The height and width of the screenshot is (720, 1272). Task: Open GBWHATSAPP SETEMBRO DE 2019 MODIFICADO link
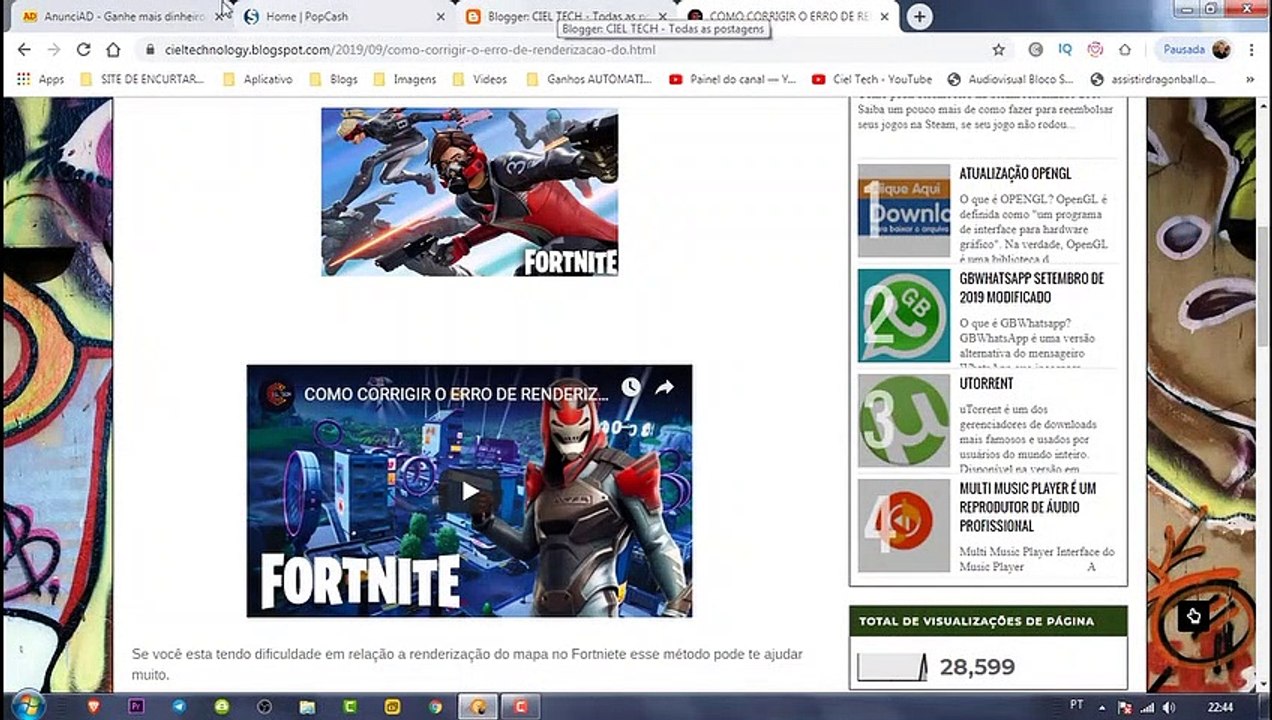1031,288
